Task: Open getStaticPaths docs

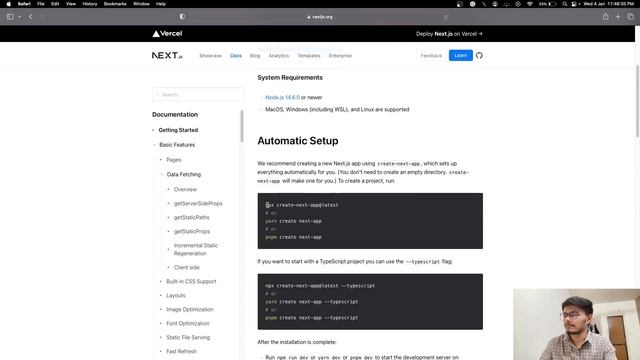Action: tap(191, 217)
